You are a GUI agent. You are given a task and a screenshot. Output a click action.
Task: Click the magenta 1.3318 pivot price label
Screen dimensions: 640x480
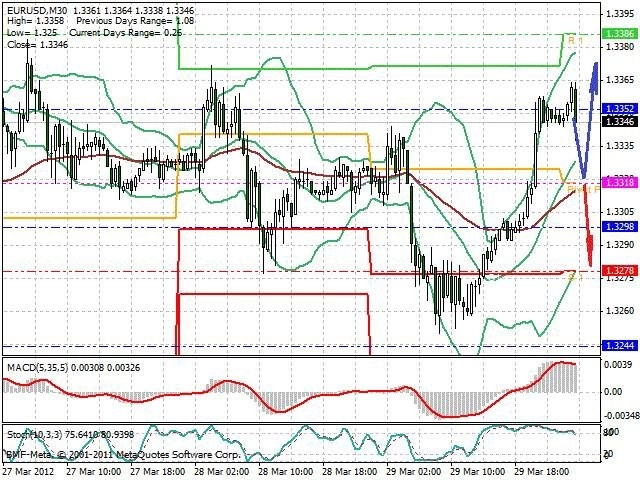(x=619, y=182)
